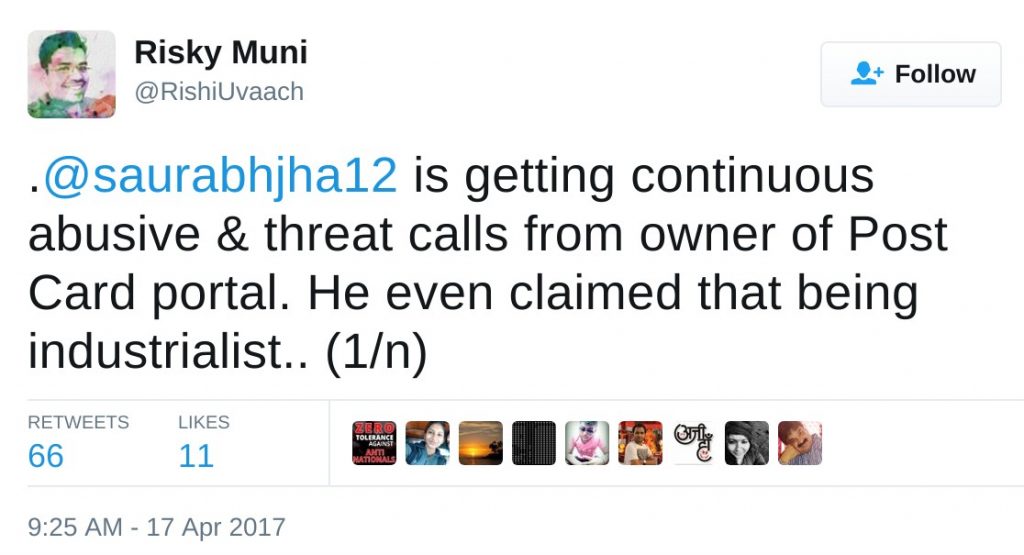Open the 9:25 AM - 17 Apr 2017 timestamp
The image size is (1024, 555).
pyautogui.click(x=156, y=527)
